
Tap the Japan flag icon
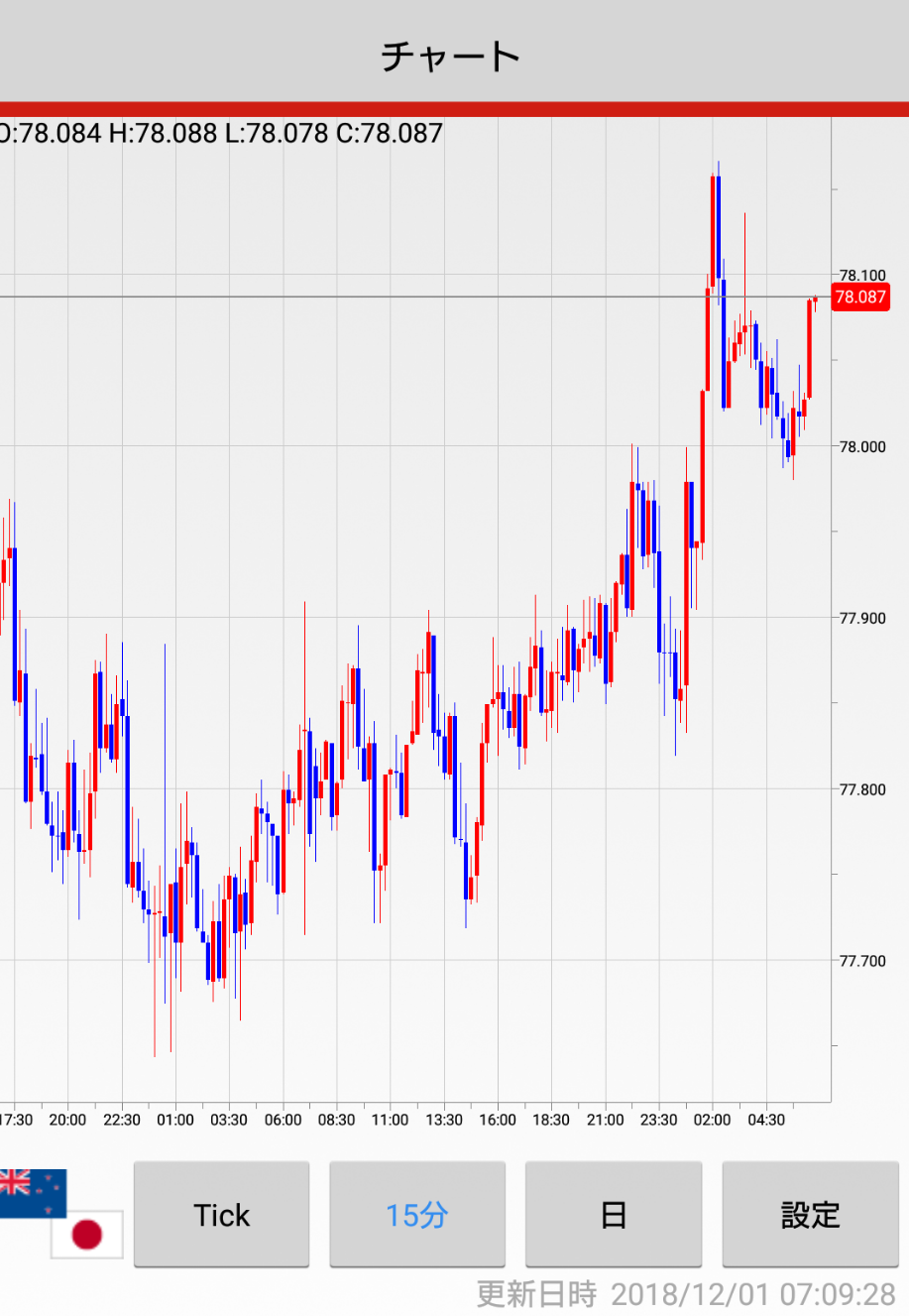click(87, 1235)
